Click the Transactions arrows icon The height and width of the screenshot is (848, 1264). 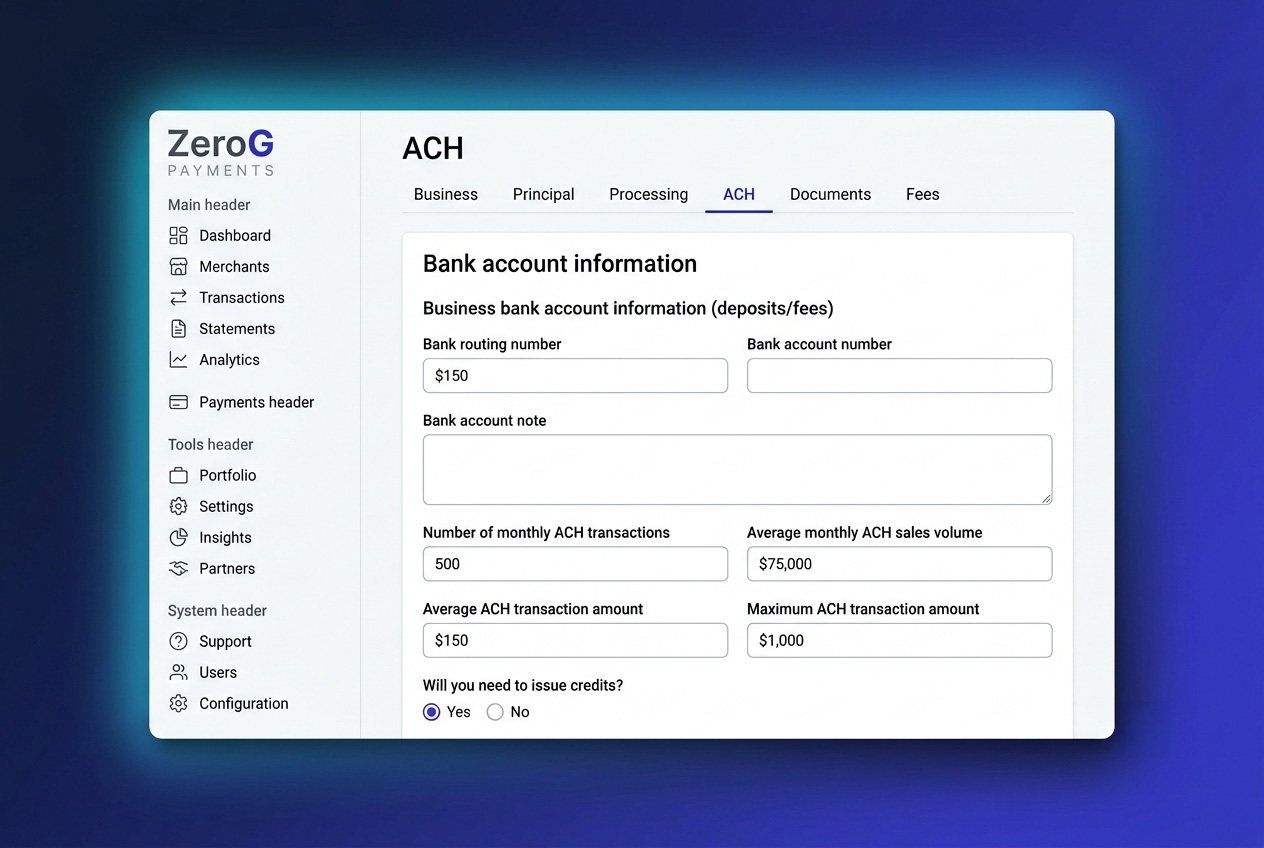pos(178,297)
